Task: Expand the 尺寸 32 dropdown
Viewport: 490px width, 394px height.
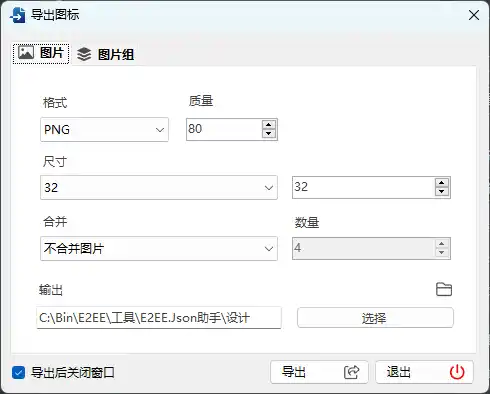Action: point(159,187)
